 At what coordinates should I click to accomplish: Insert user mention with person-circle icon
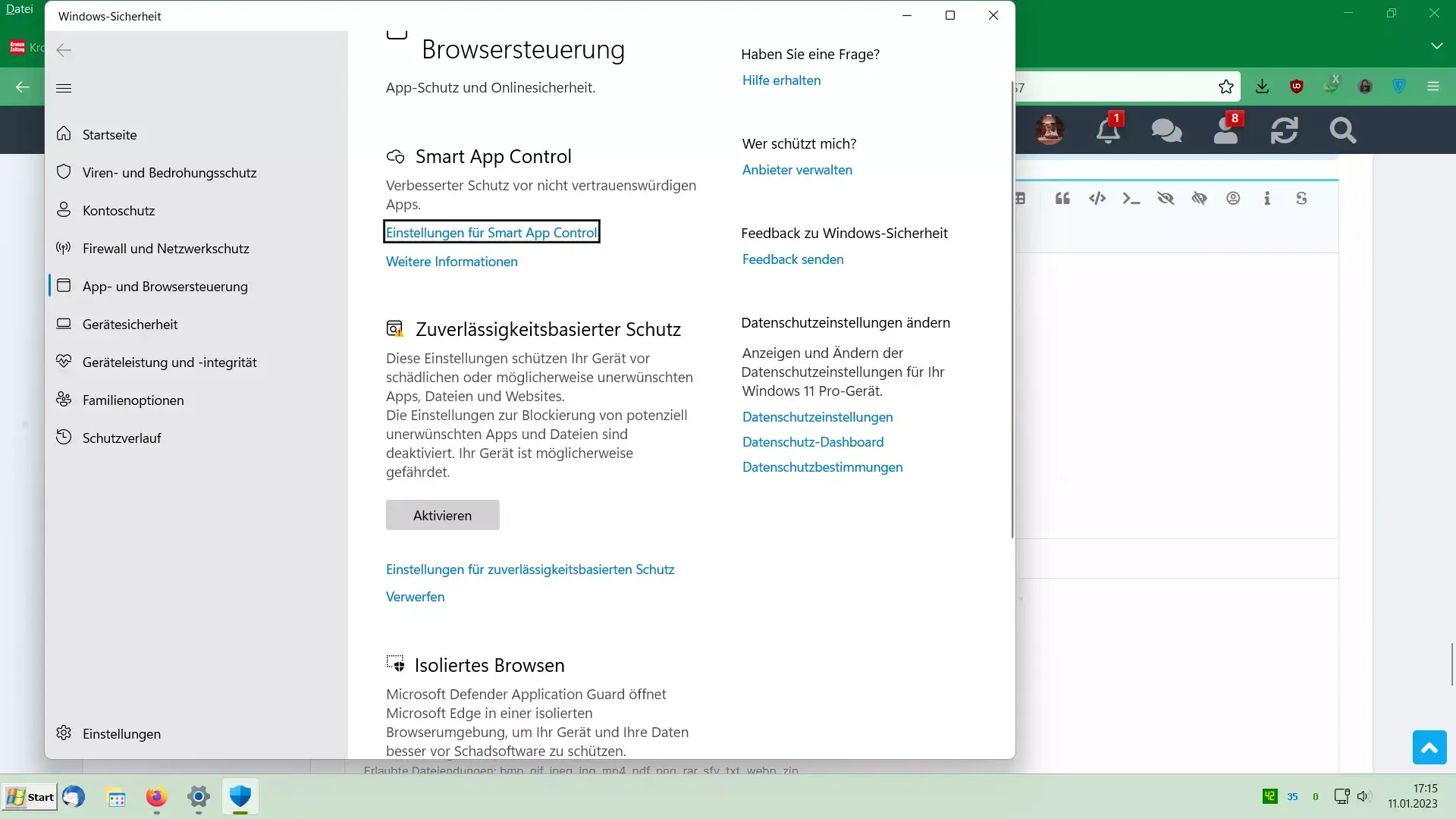pos(1233,199)
